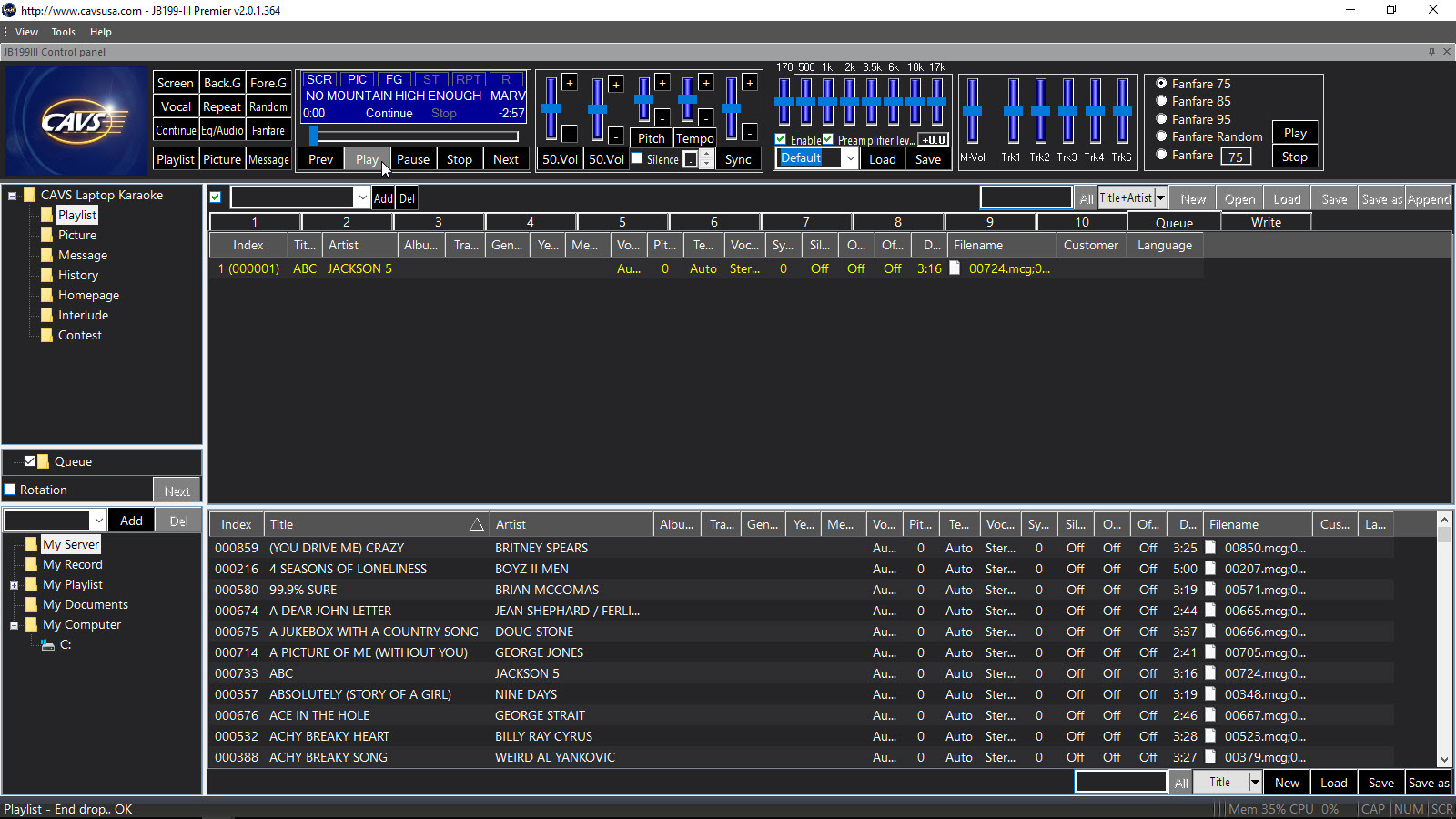
Task: Click the Prev track button
Action: (x=320, y=159)
